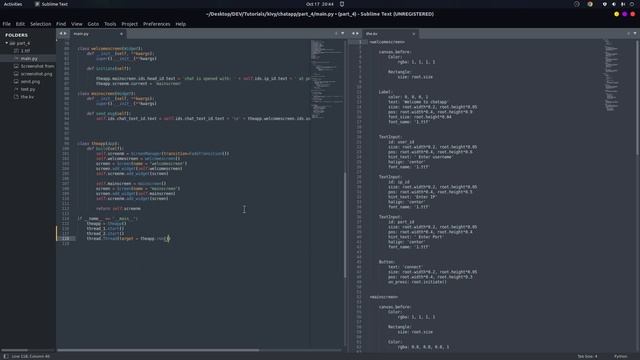Click the left pane horizontal scrollbar
This screenshot has width=640, height=360.
point(158,350)
